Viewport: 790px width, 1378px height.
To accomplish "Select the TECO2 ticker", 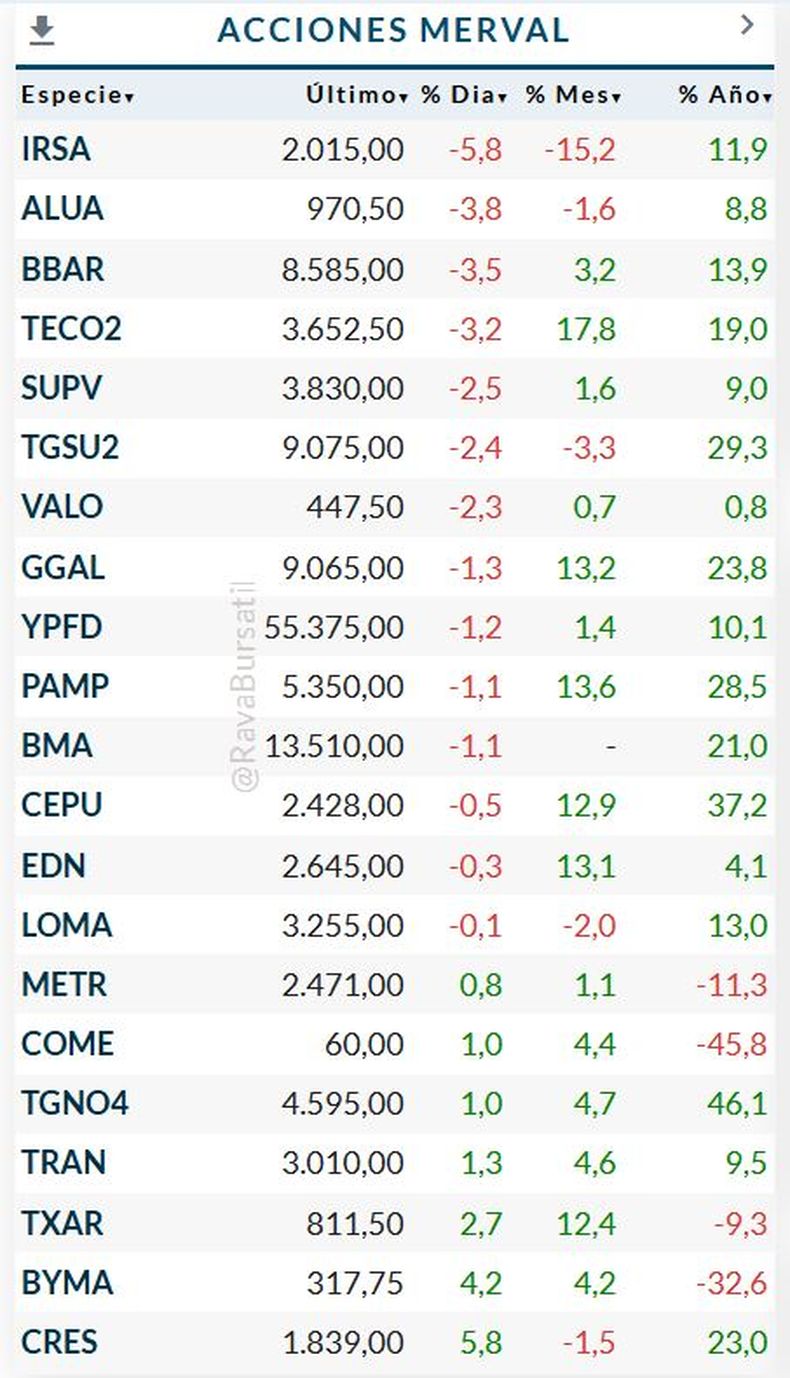I will pos(71,328).
